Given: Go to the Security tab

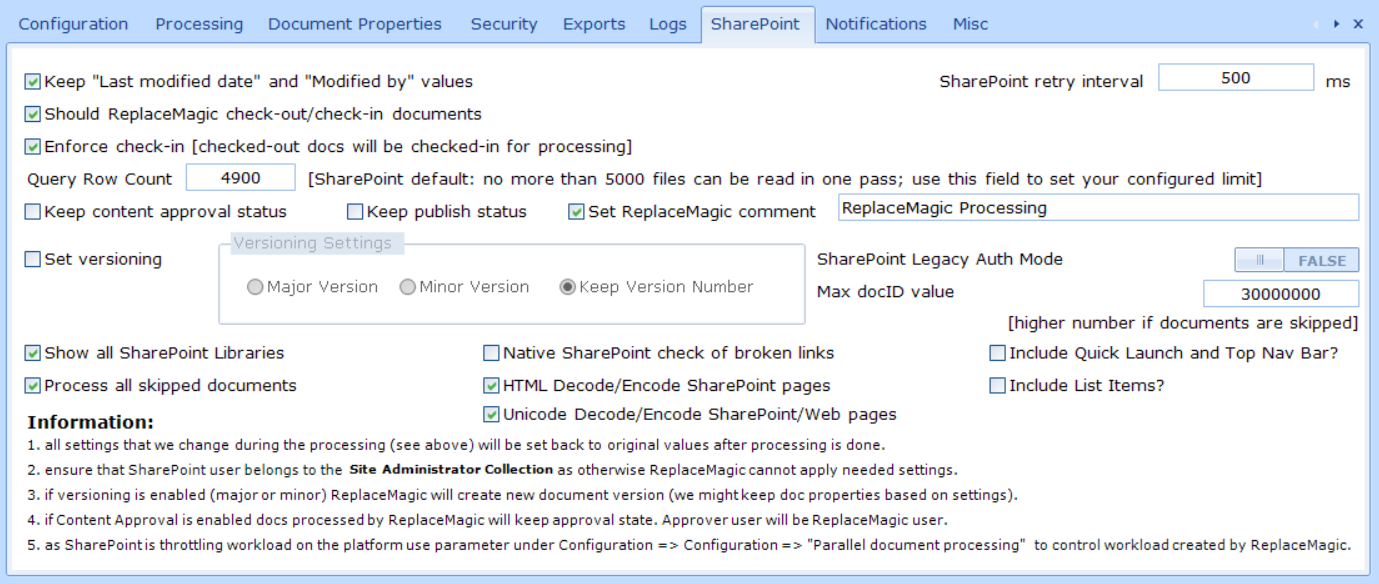Looking at the screenshot, I should point(504,24).
